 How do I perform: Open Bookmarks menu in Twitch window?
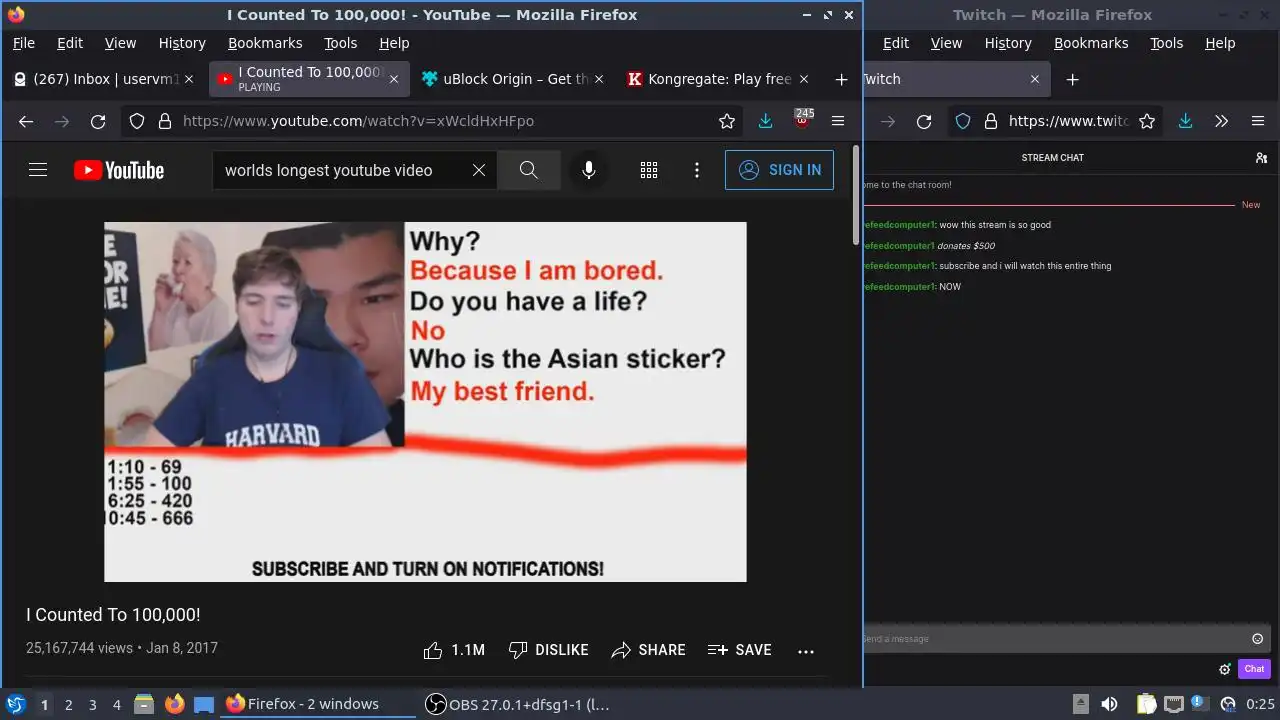tap(1091, 43)
